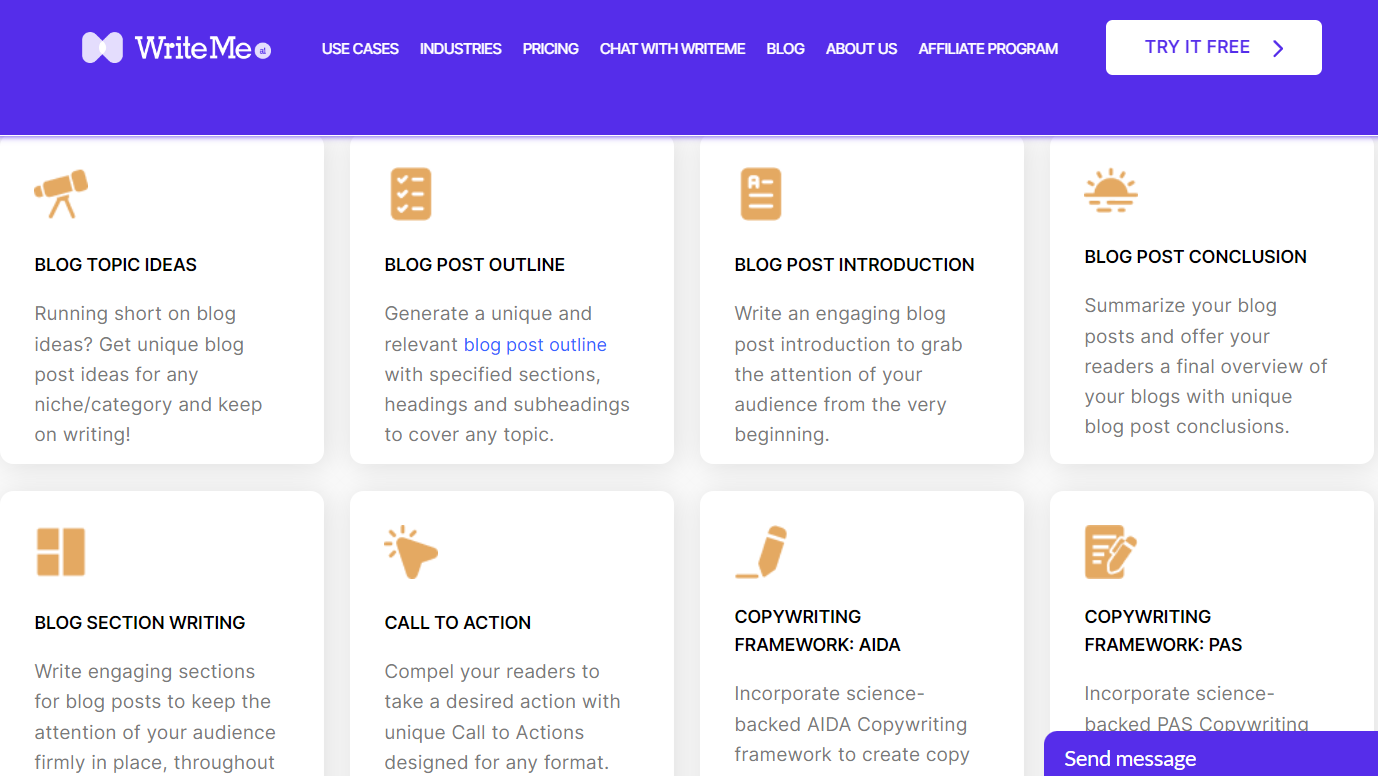The height and width of the screenshot is (776, 1378).
Task: Go to the Pricing page
Action: (550, 49)
